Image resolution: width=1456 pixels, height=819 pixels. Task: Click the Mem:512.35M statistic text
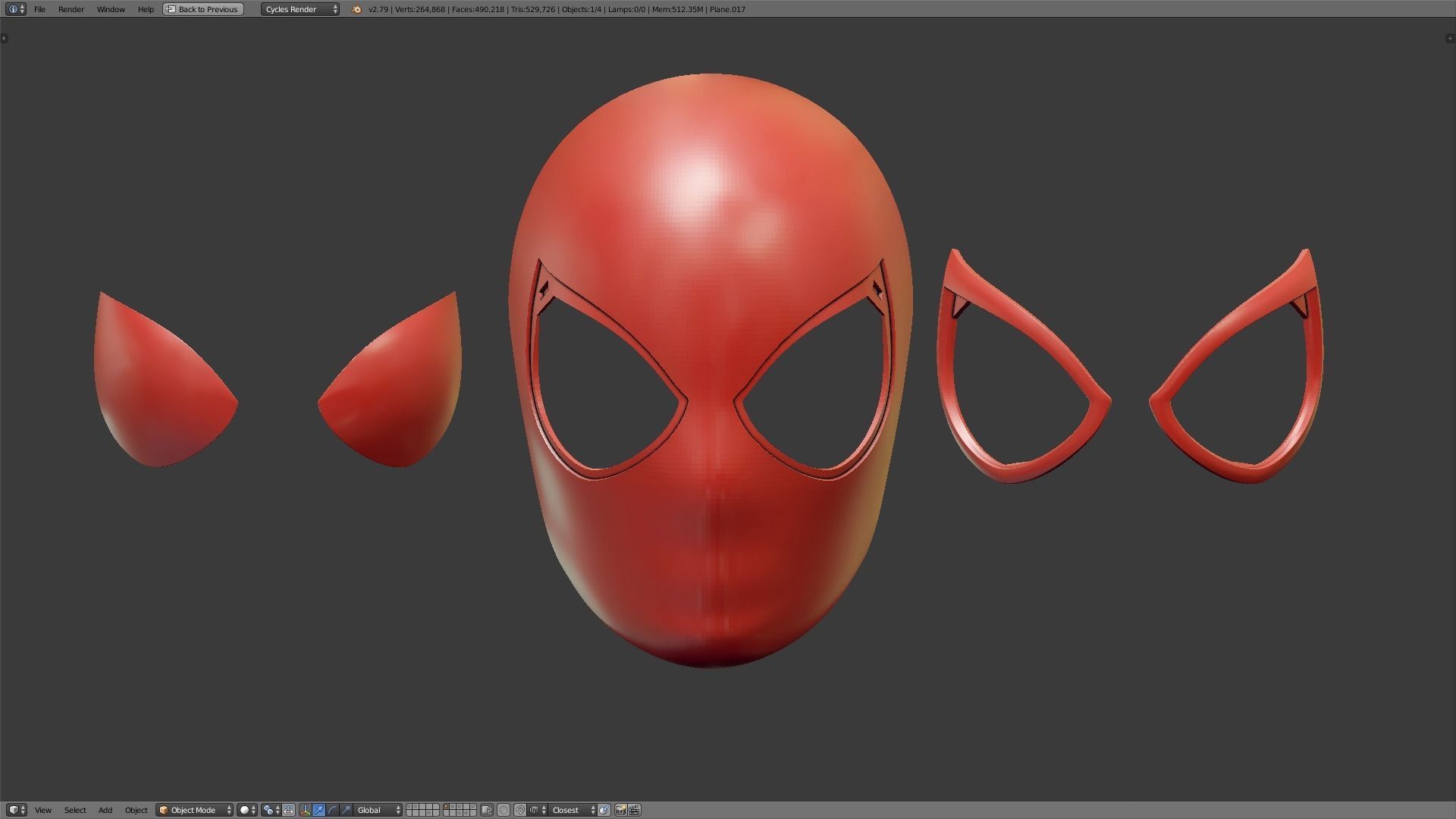[677, 9]
